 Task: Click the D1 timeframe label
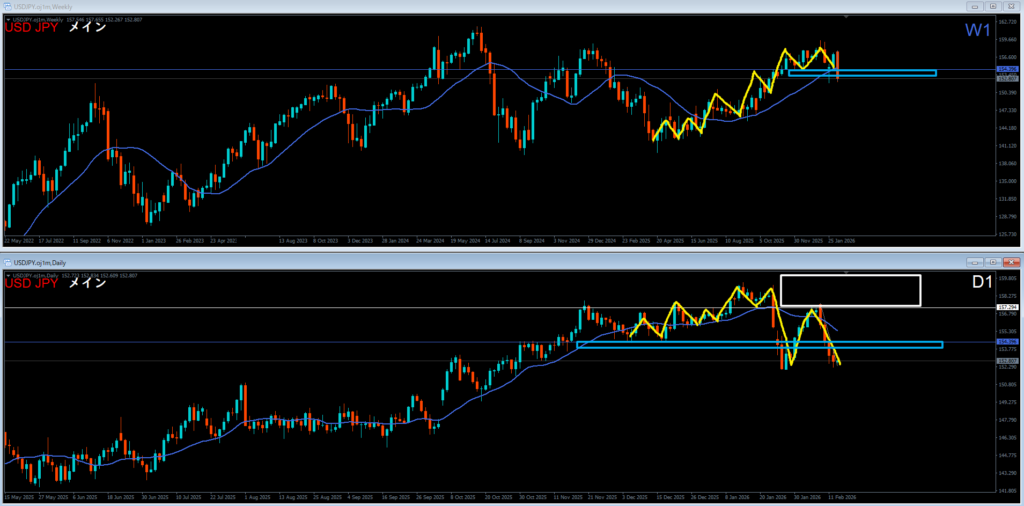pos(983,283)
